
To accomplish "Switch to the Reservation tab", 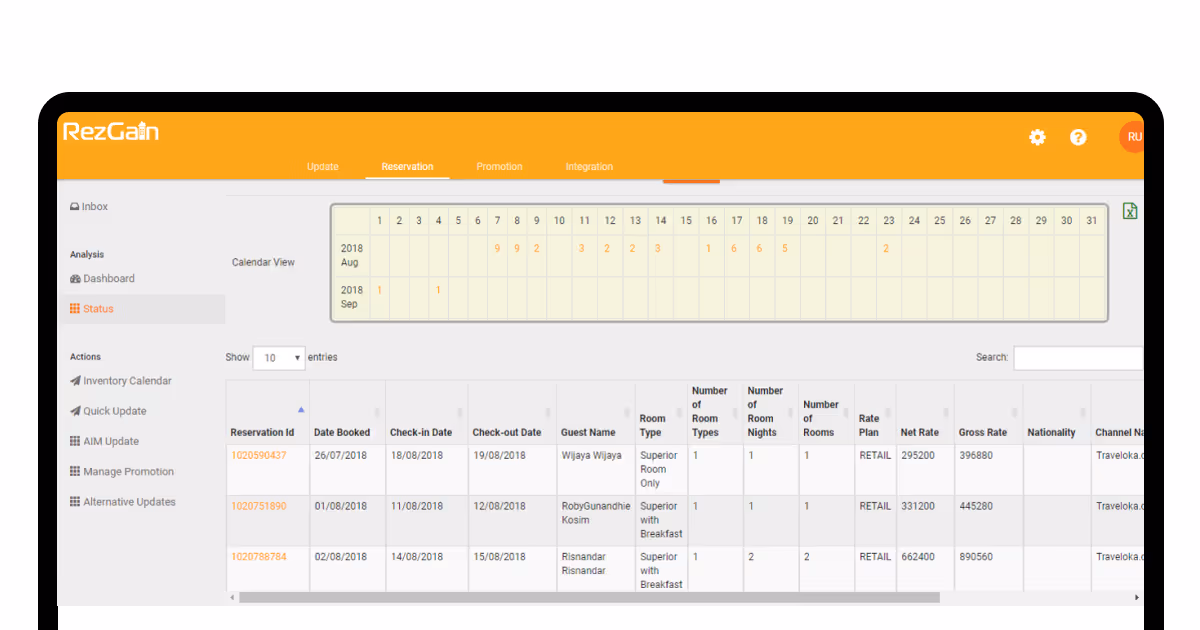I will point(408,167).
